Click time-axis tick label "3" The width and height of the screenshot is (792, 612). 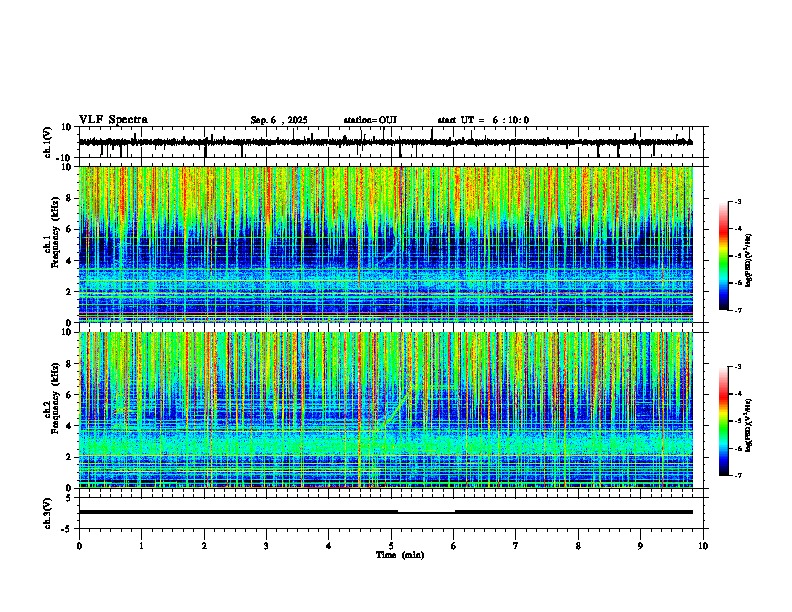(266, 546)
